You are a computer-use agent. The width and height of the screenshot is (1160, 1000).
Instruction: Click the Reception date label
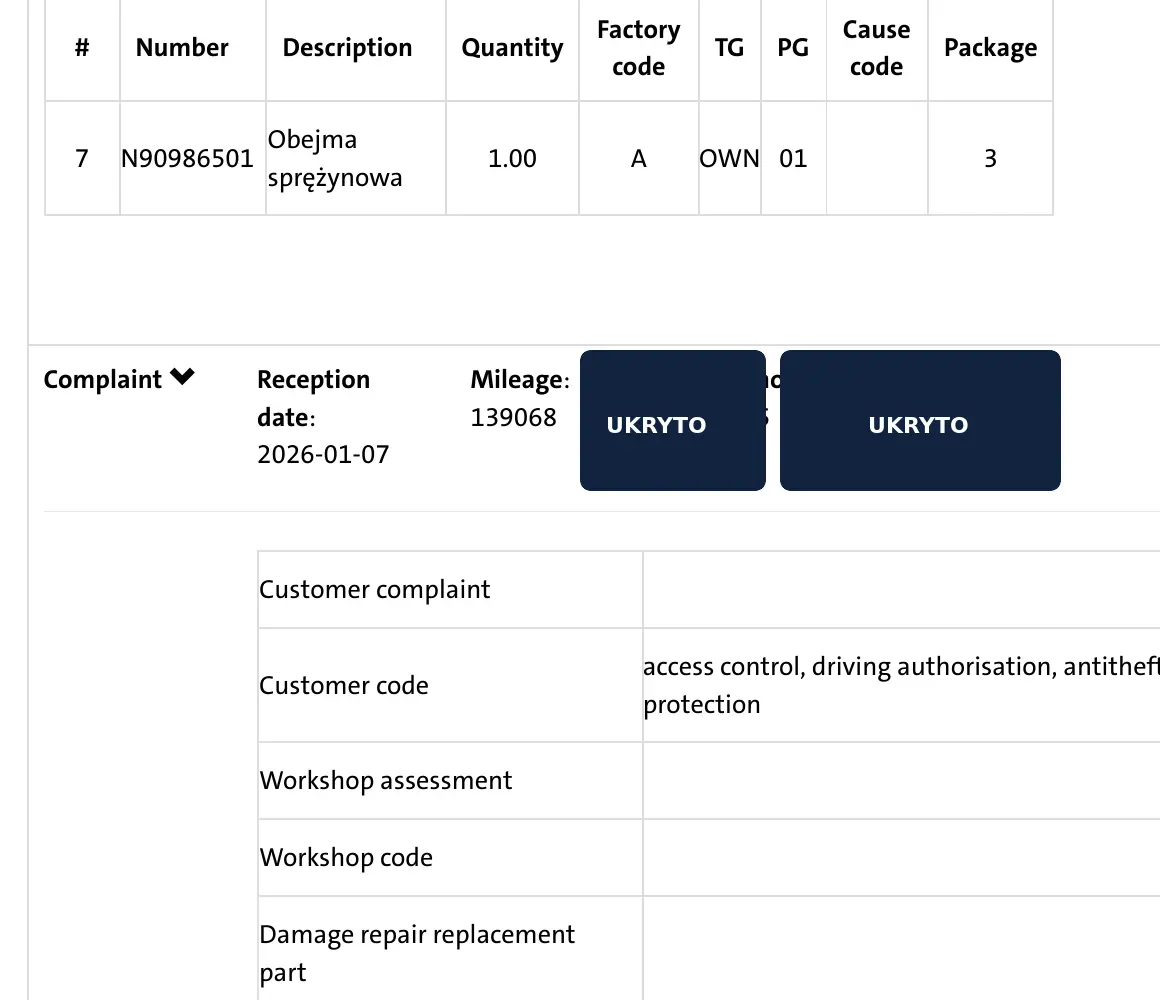[313, 398]
